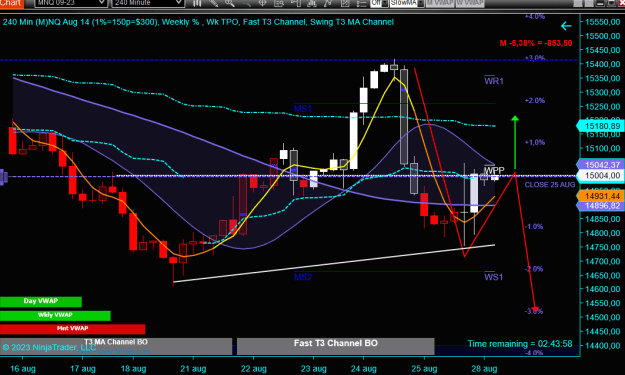Click the 16 aug date label
The image size is (625, 375).
pyautogui.click(x=23, y=369)
